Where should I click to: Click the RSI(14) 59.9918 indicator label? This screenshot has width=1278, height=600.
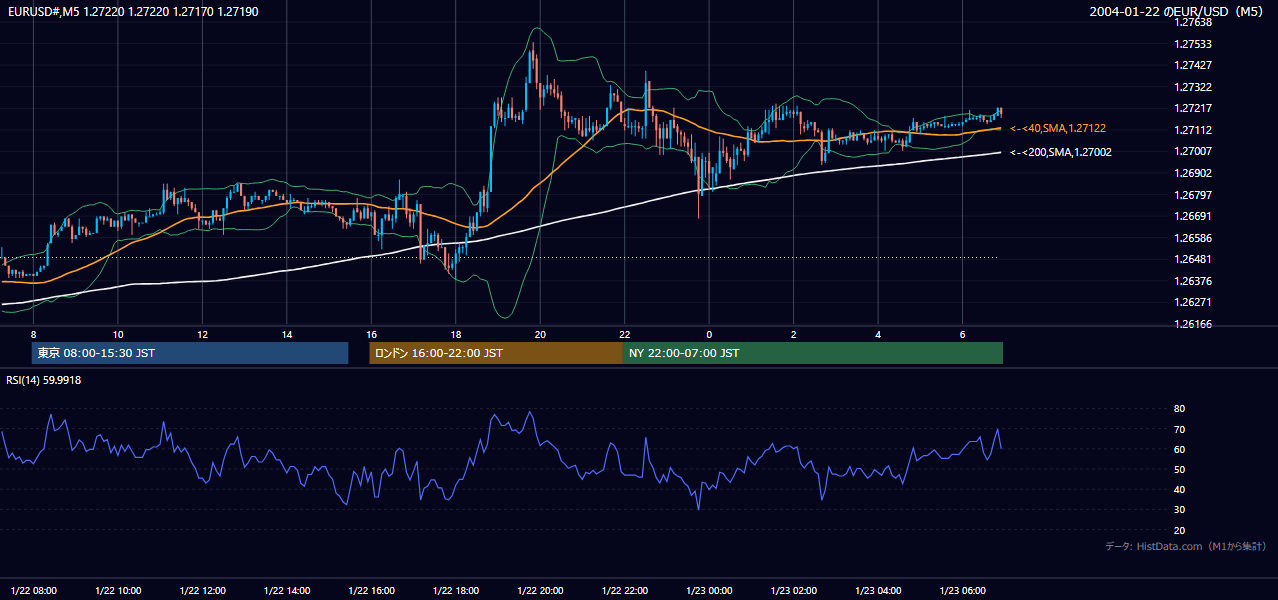[x=44, y=380]
